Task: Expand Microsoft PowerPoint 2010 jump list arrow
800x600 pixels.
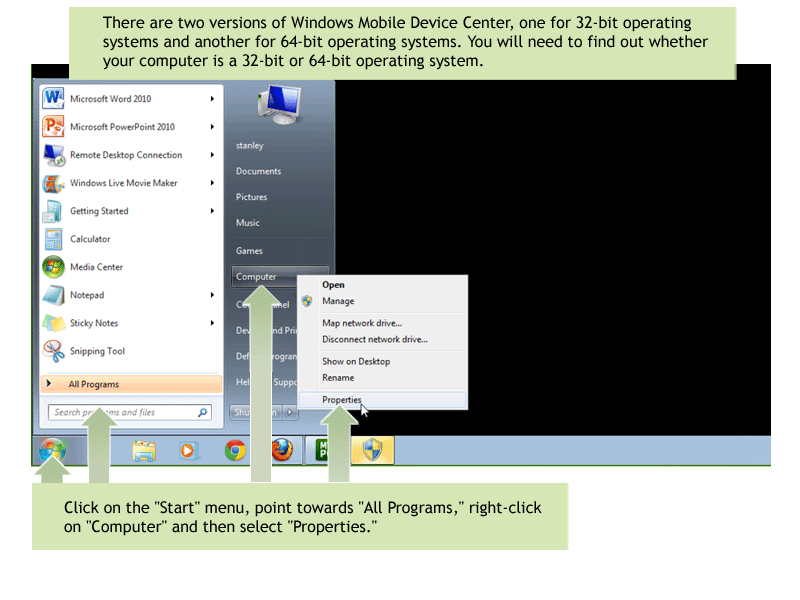Action: 212,127
